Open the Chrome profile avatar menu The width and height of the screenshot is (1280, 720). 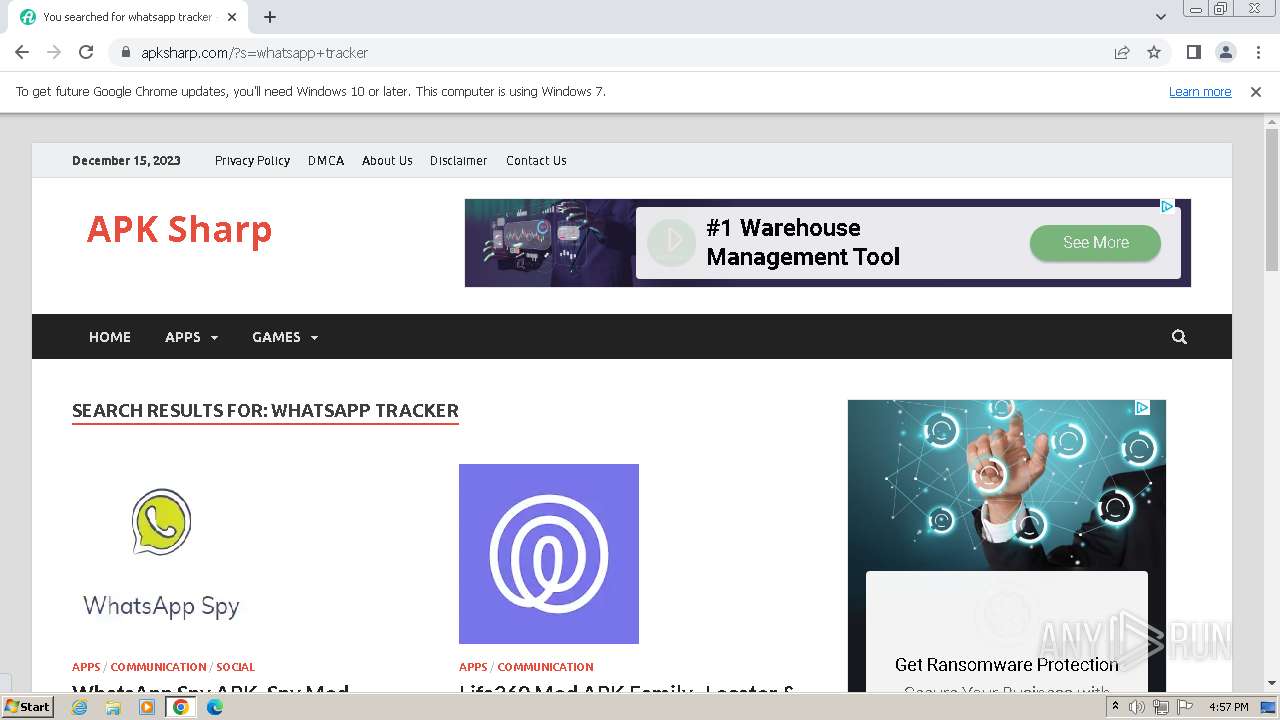[x=1225, y=52]
